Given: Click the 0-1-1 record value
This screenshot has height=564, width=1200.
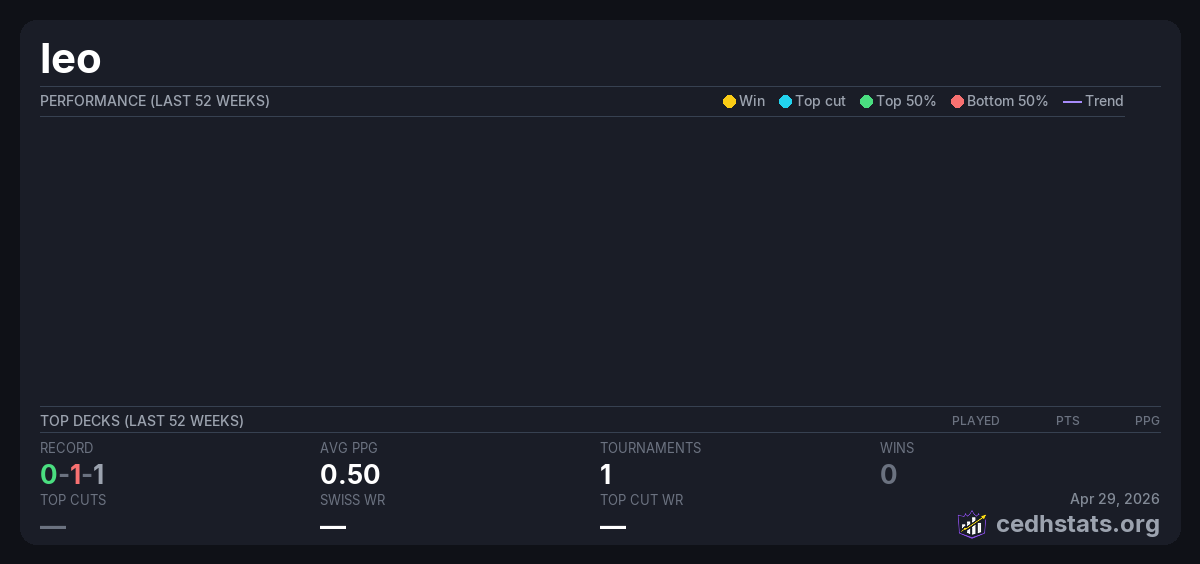Looking at the screenshot, I should click(73, 474).
